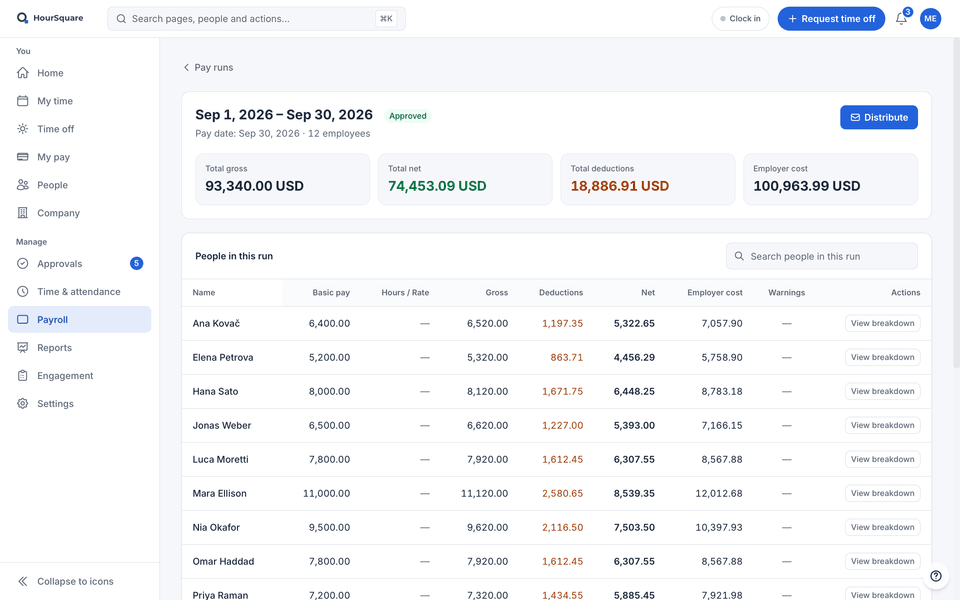The image size is (960, 600).
Task: Click the Time off sun icon
Action: pyautogui.click(x=23, y=129)
